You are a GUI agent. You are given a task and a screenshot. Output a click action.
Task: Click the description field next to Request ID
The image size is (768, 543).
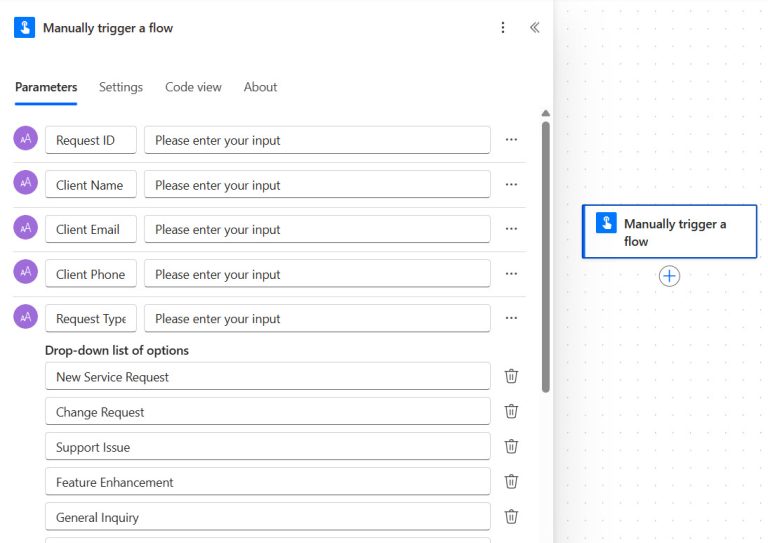tap(317, 140)
